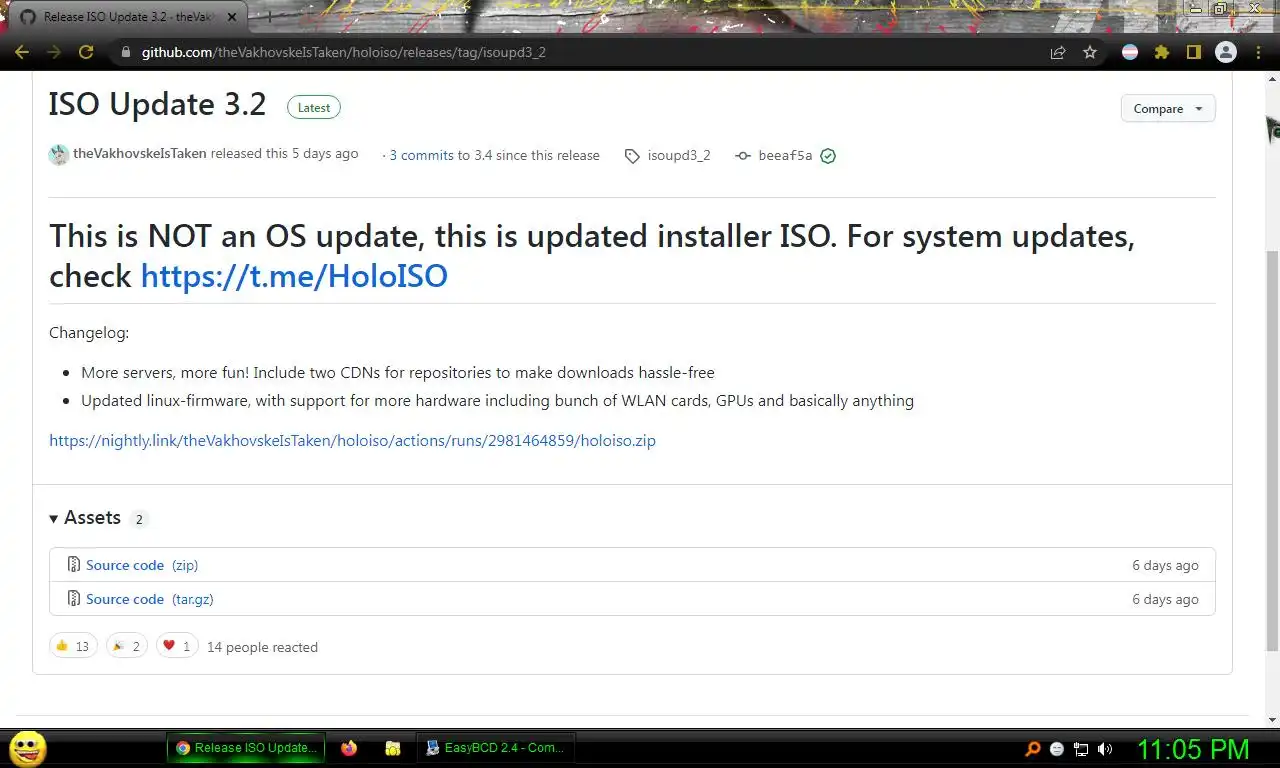Click the thumbs up reaction with 13
This screenshot has width=1280, height=768.
[x=73, y=646]
